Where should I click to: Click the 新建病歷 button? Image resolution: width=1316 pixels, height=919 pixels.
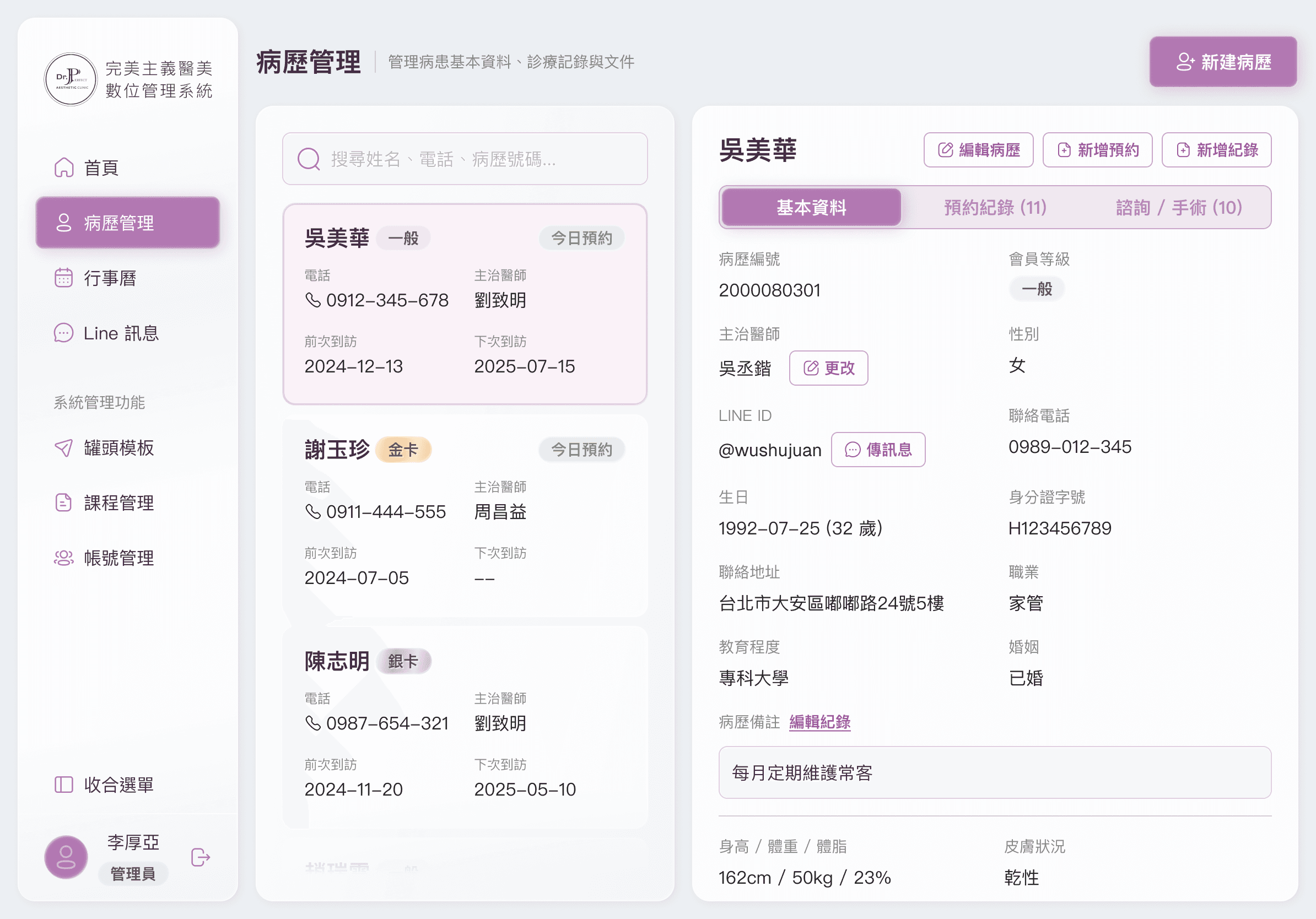point(1222,62)
